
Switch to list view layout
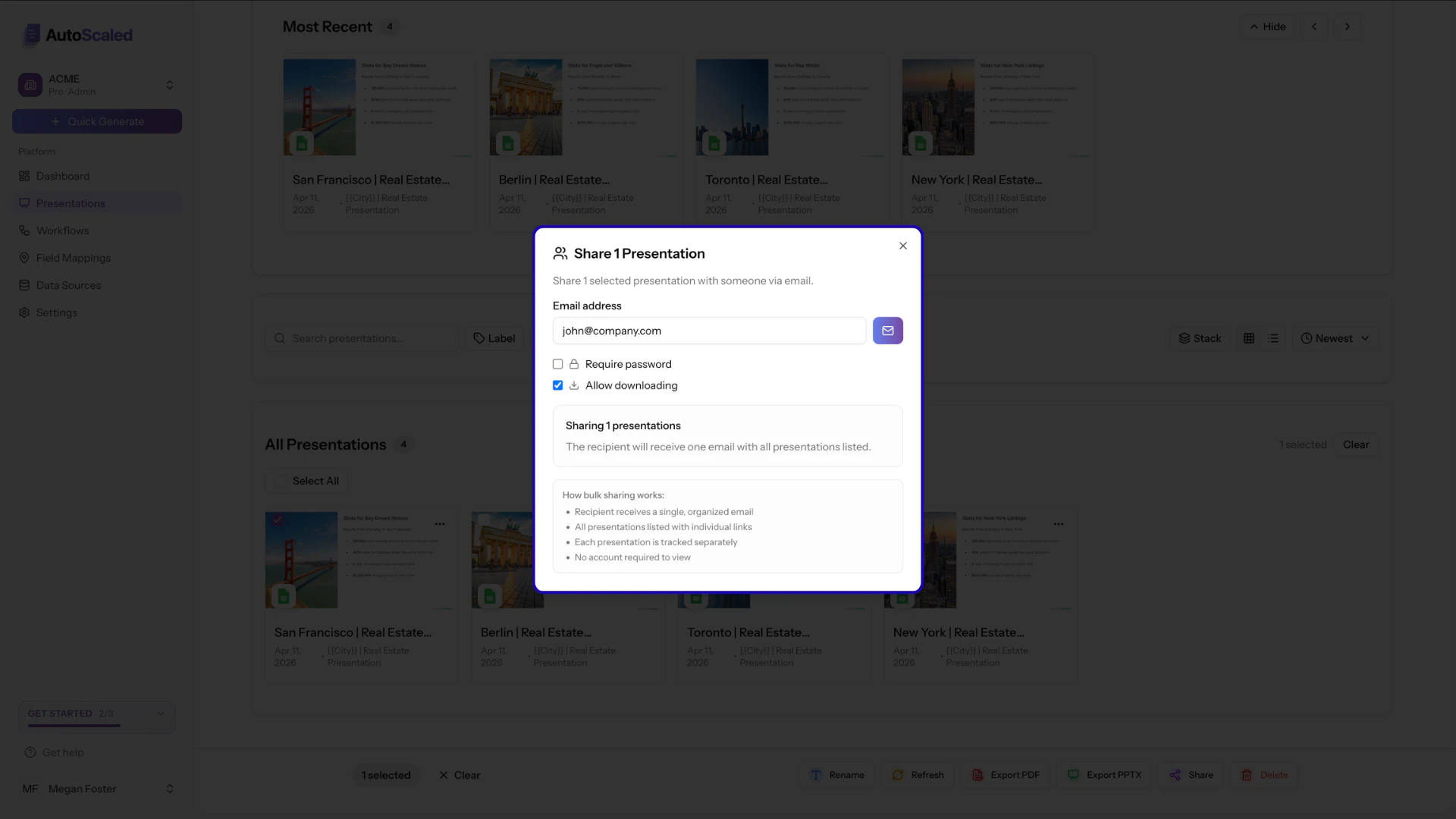point(1273,338)
